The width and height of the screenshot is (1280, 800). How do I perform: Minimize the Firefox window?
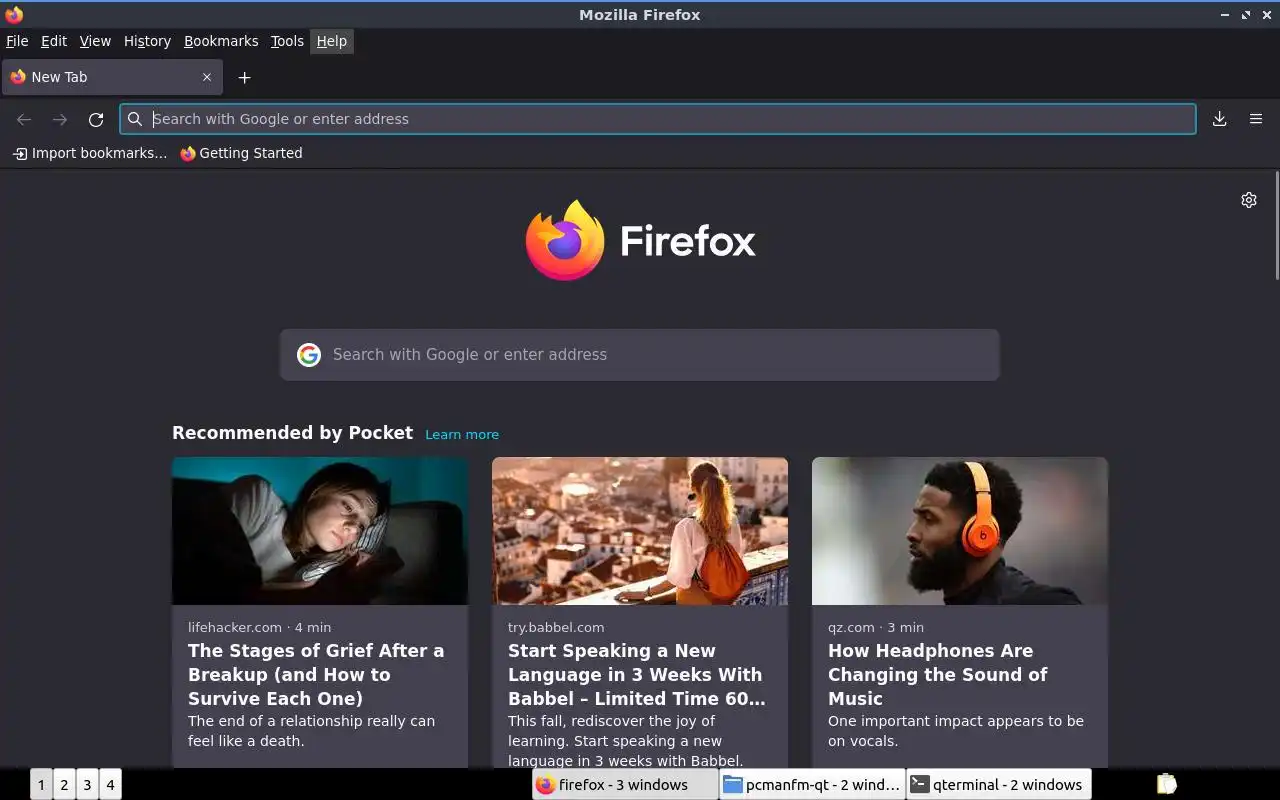coord(1225,15)
